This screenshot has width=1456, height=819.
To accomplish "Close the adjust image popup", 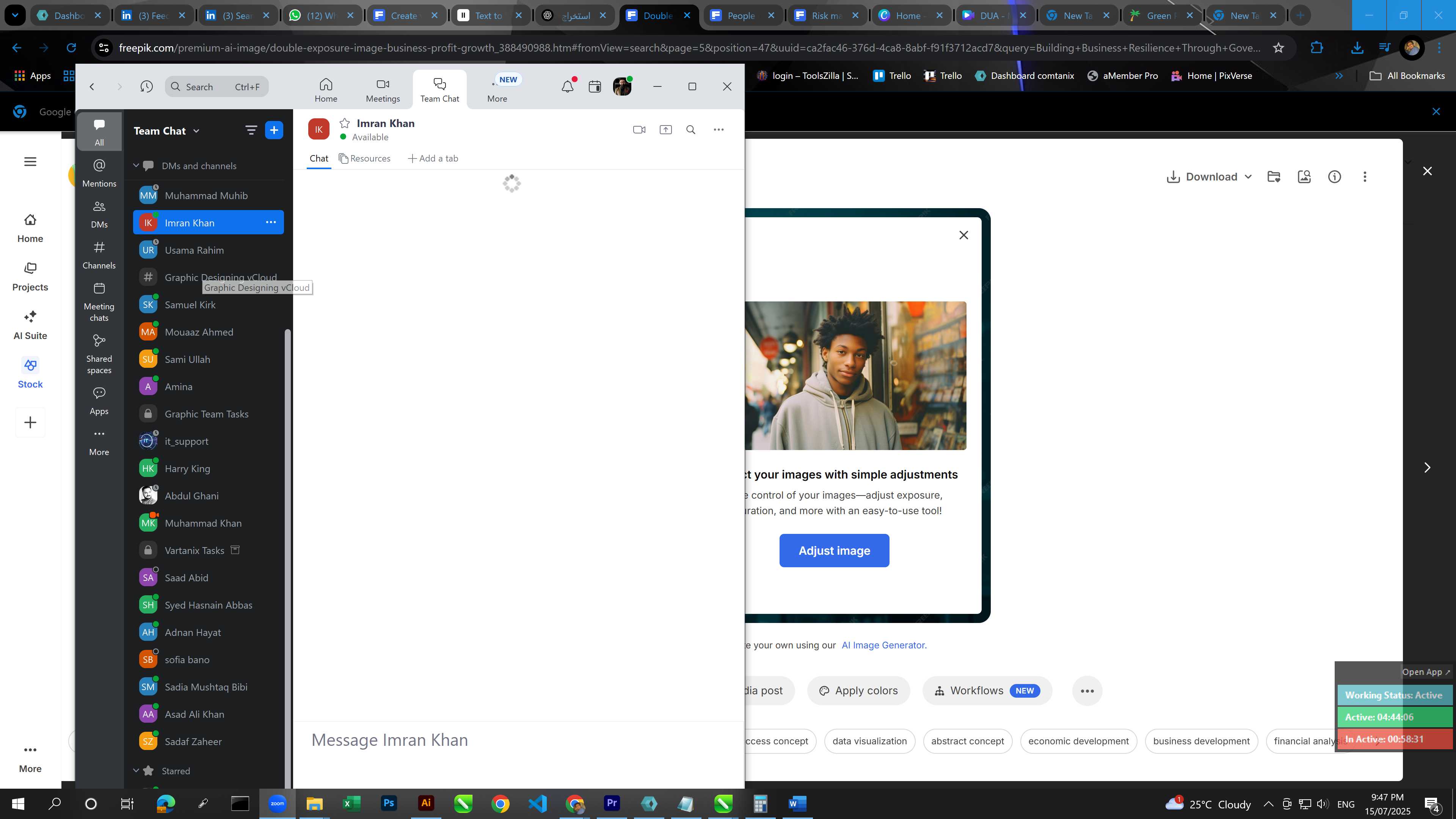I will pyautogui.click(x=964, y=235).
